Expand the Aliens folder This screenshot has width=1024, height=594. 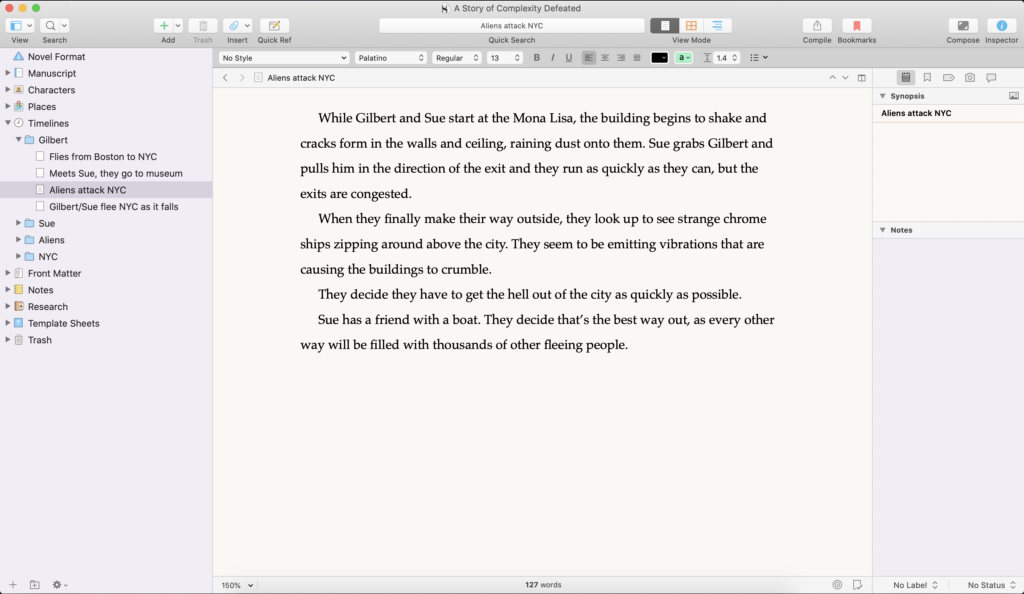coord(18,240)
